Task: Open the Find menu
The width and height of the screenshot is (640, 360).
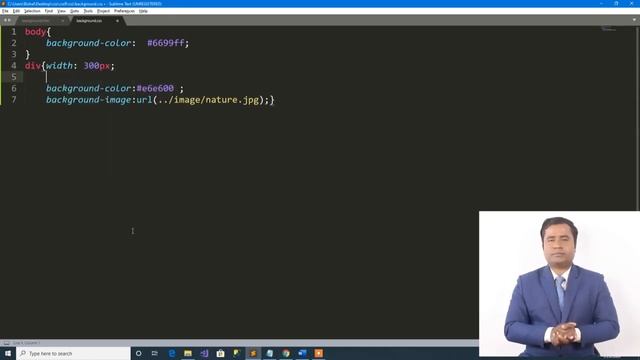Action: [49, 11]
